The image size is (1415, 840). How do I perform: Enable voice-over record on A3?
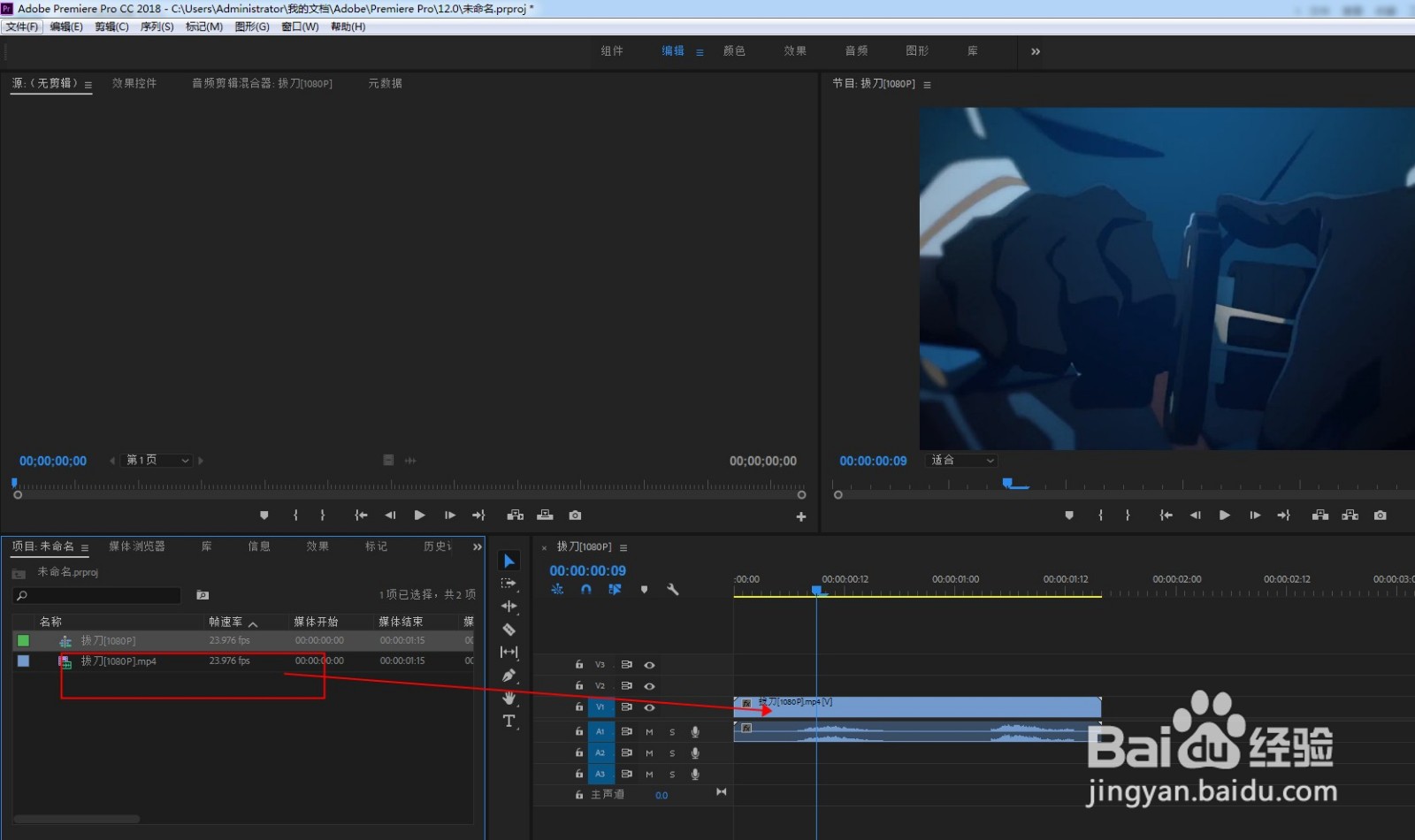pos(695,775)
